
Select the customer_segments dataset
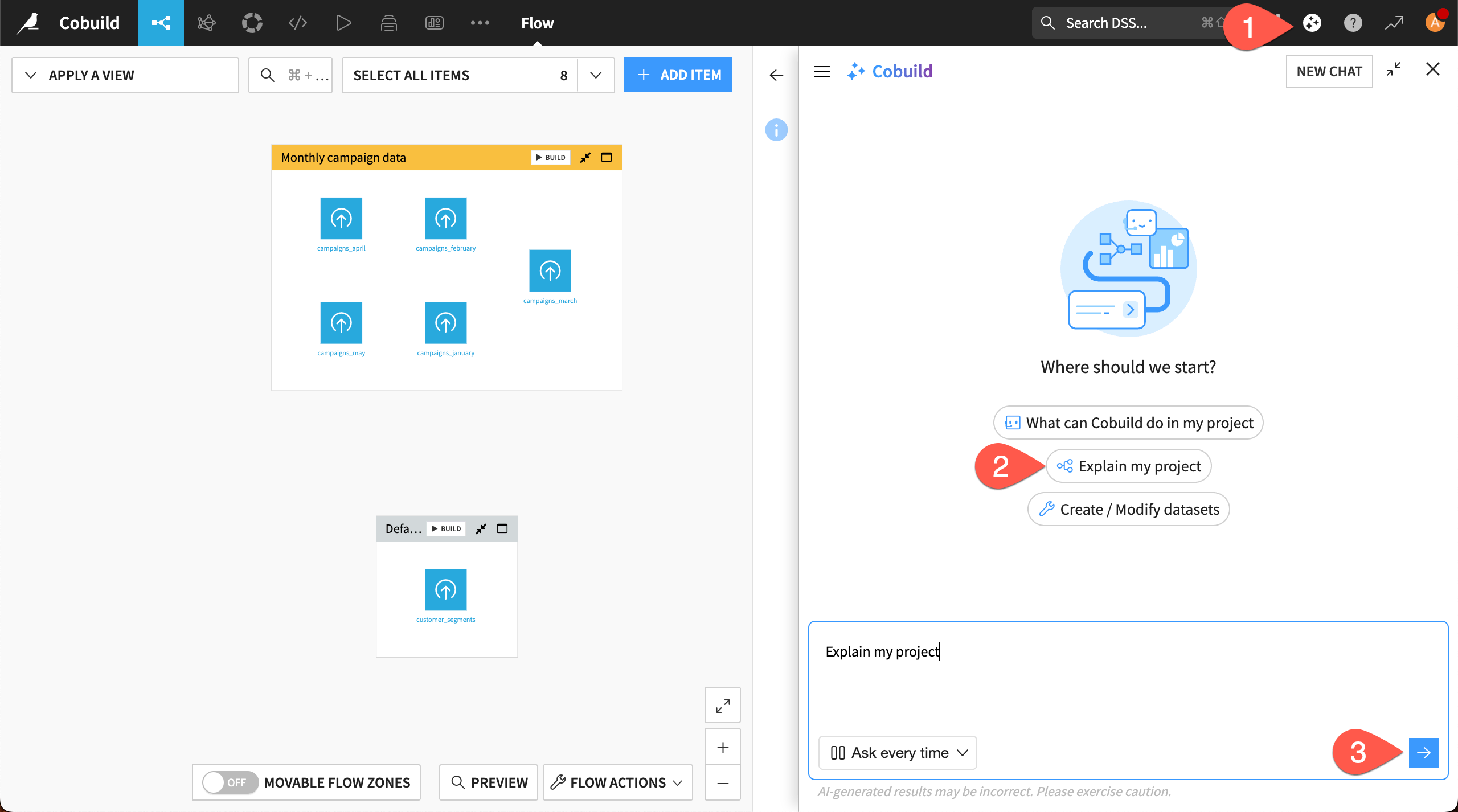[445, 589]
